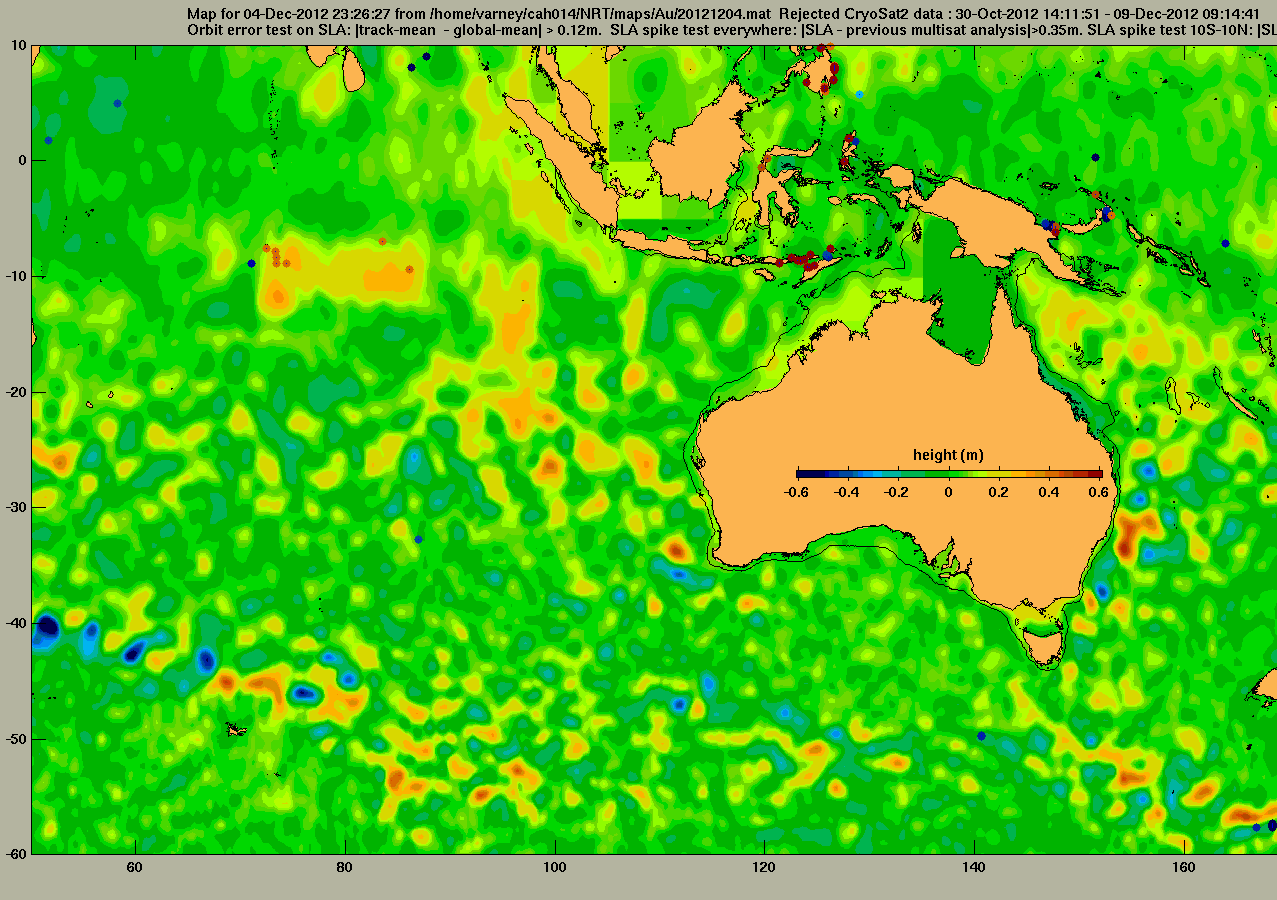Click the 'Map for 04-Dec-2012 23:26:27' title text

coord(288,15)
